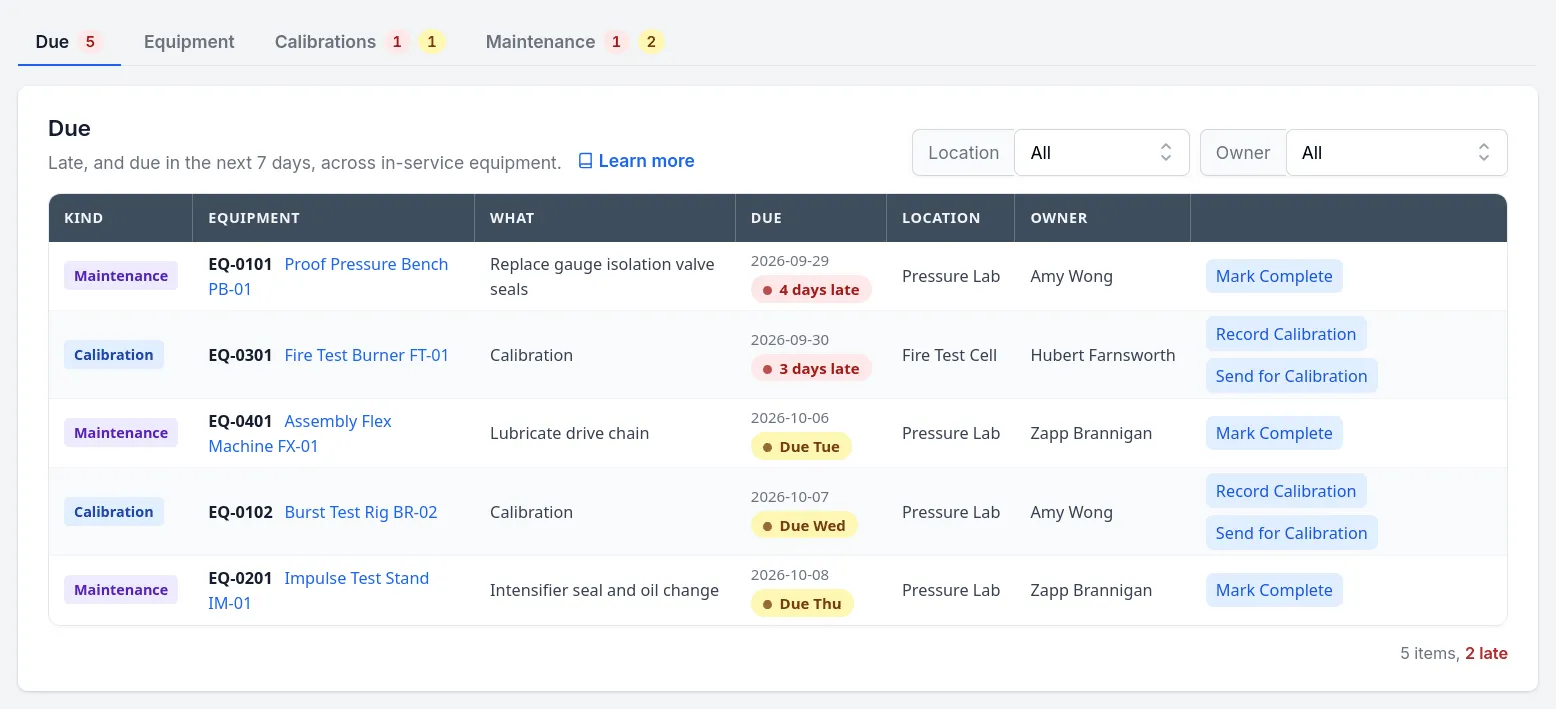Click the book icon beside Learn more
1556x709 pixels.
pyautogui.click(x=586, y=161)
